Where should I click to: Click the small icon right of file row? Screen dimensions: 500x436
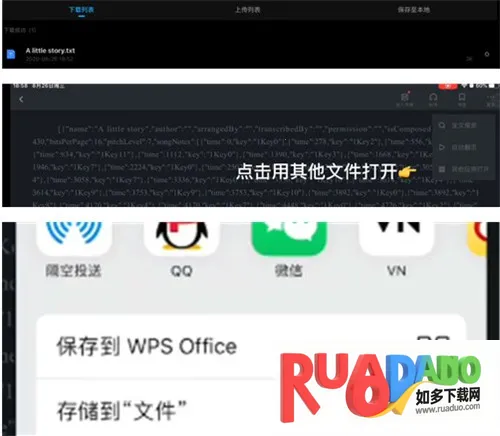[x=487, y=54]
